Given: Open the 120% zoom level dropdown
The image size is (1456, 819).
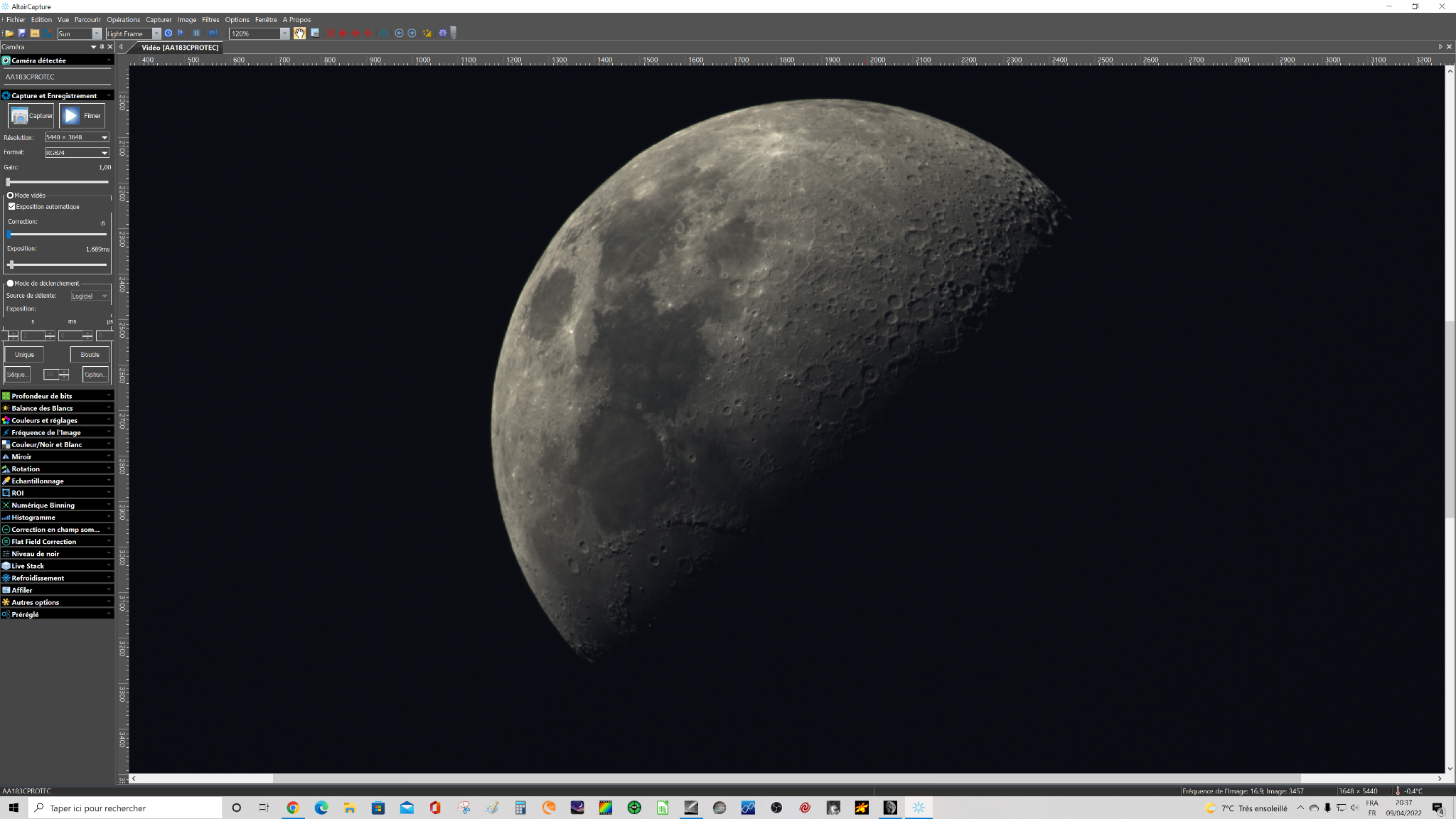Looking at the screenshot, I should (284, 33).
